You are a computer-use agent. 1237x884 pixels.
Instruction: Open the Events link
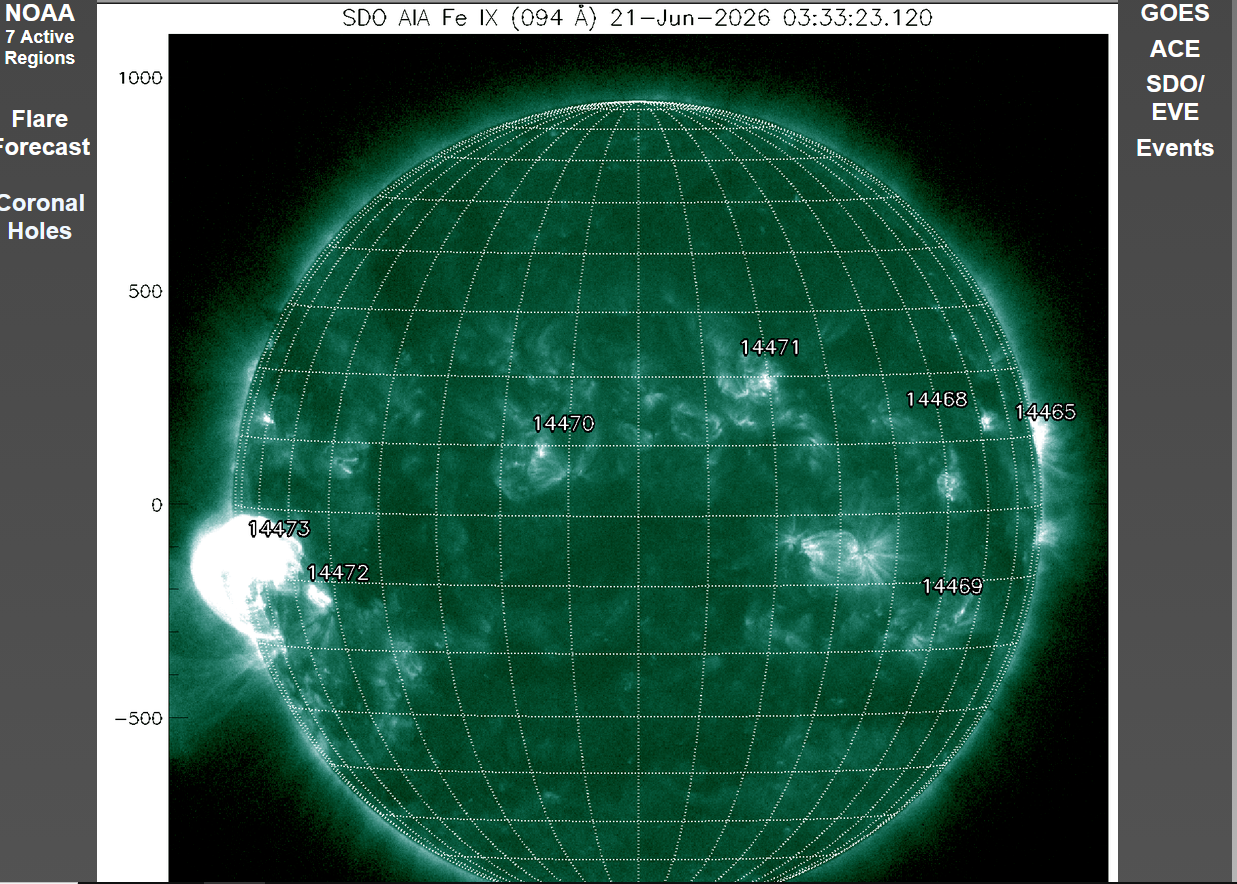coord(1175,148)
